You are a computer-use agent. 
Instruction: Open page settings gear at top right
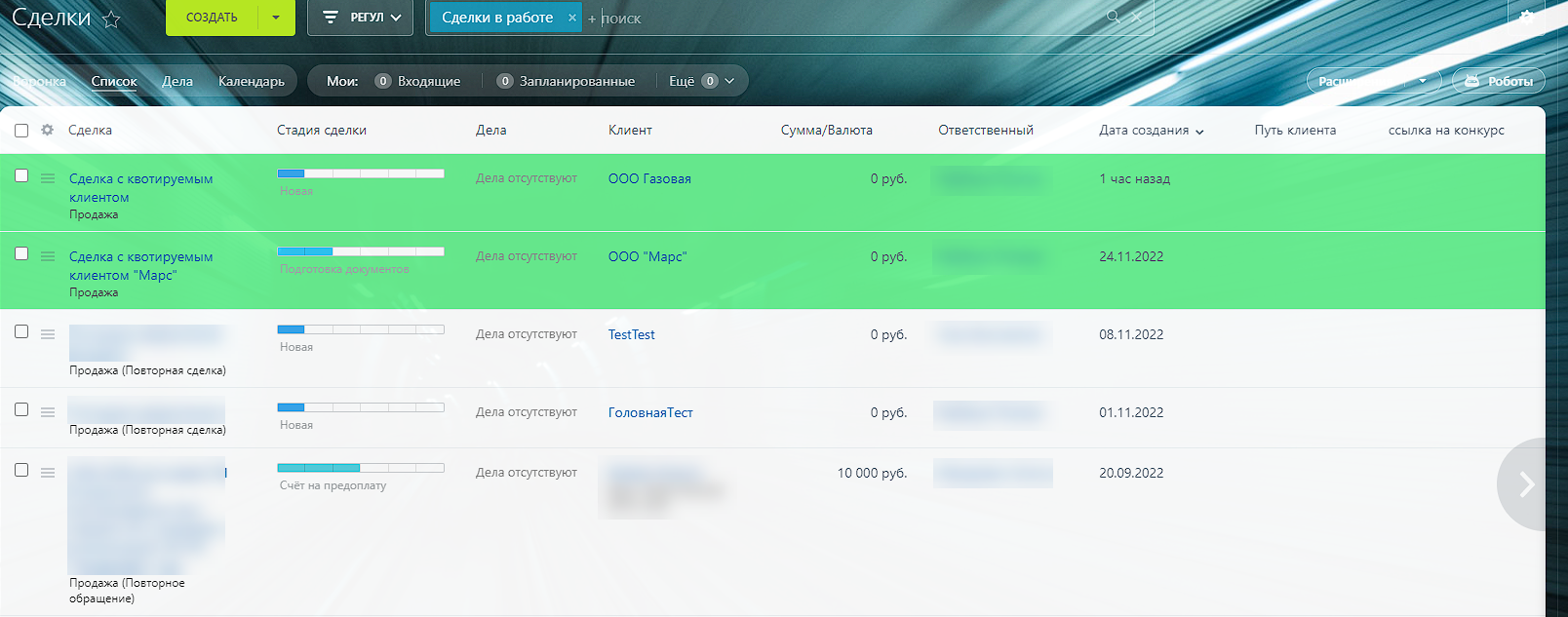1527,18
